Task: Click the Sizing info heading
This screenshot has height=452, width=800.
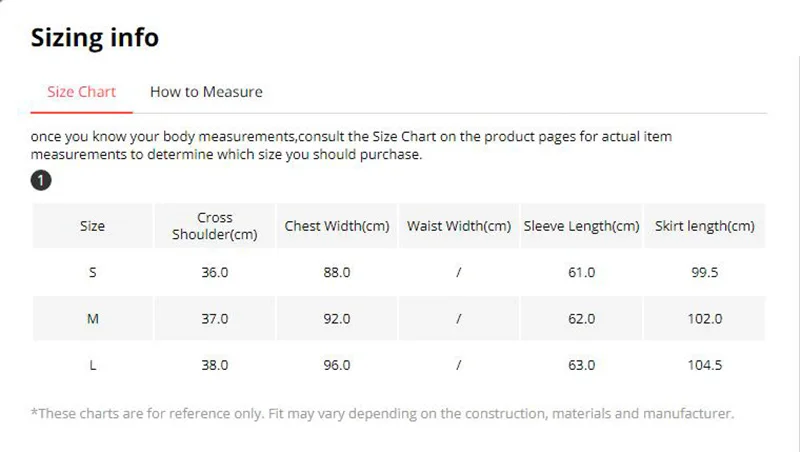Action: click(x=95, y=38)
